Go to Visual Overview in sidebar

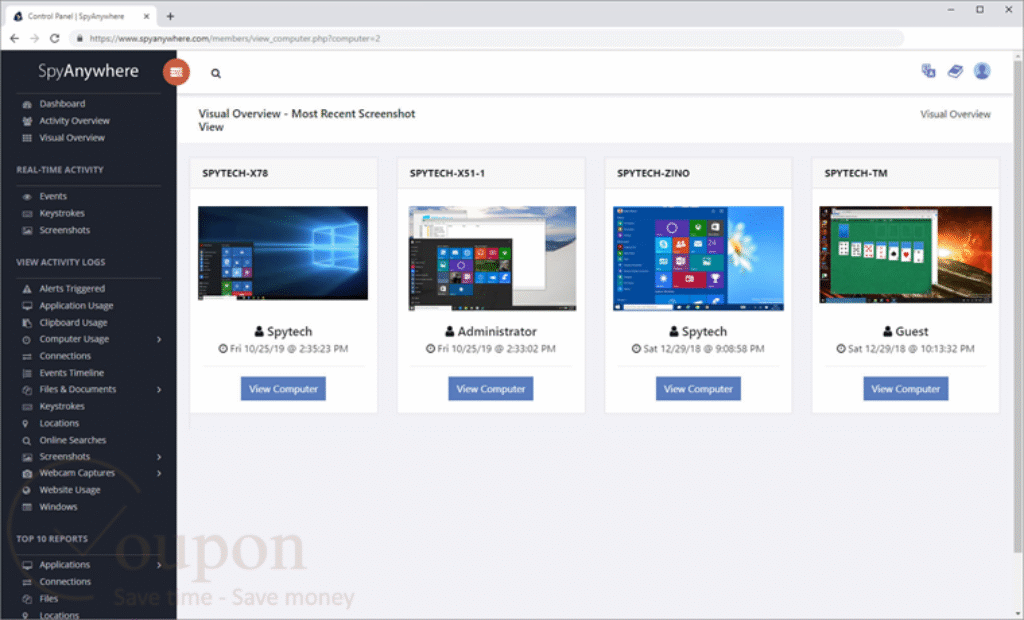click(x=72, y=138)
